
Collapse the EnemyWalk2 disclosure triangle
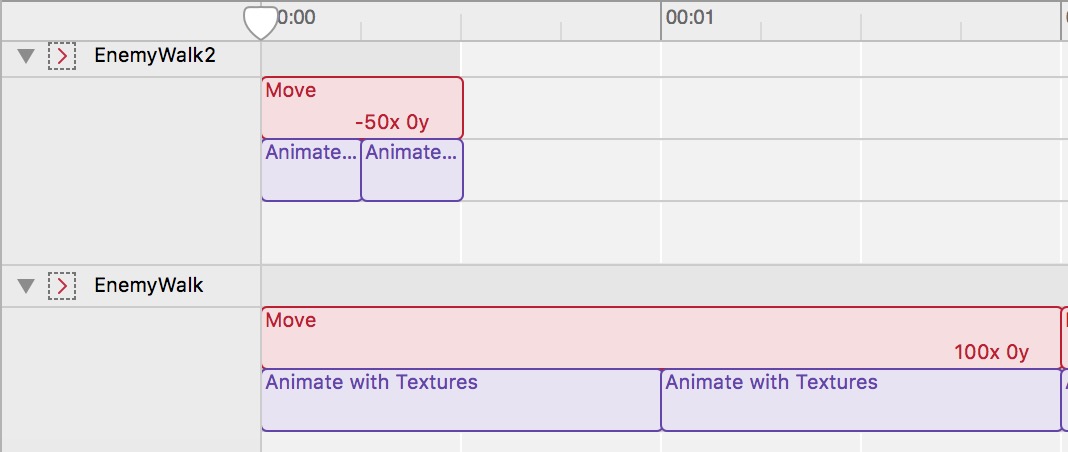tap(26, 57)
